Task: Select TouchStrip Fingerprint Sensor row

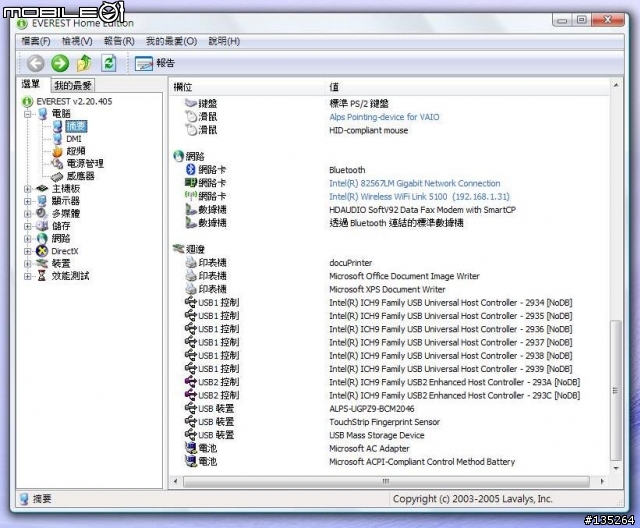Action: (384, 422)
